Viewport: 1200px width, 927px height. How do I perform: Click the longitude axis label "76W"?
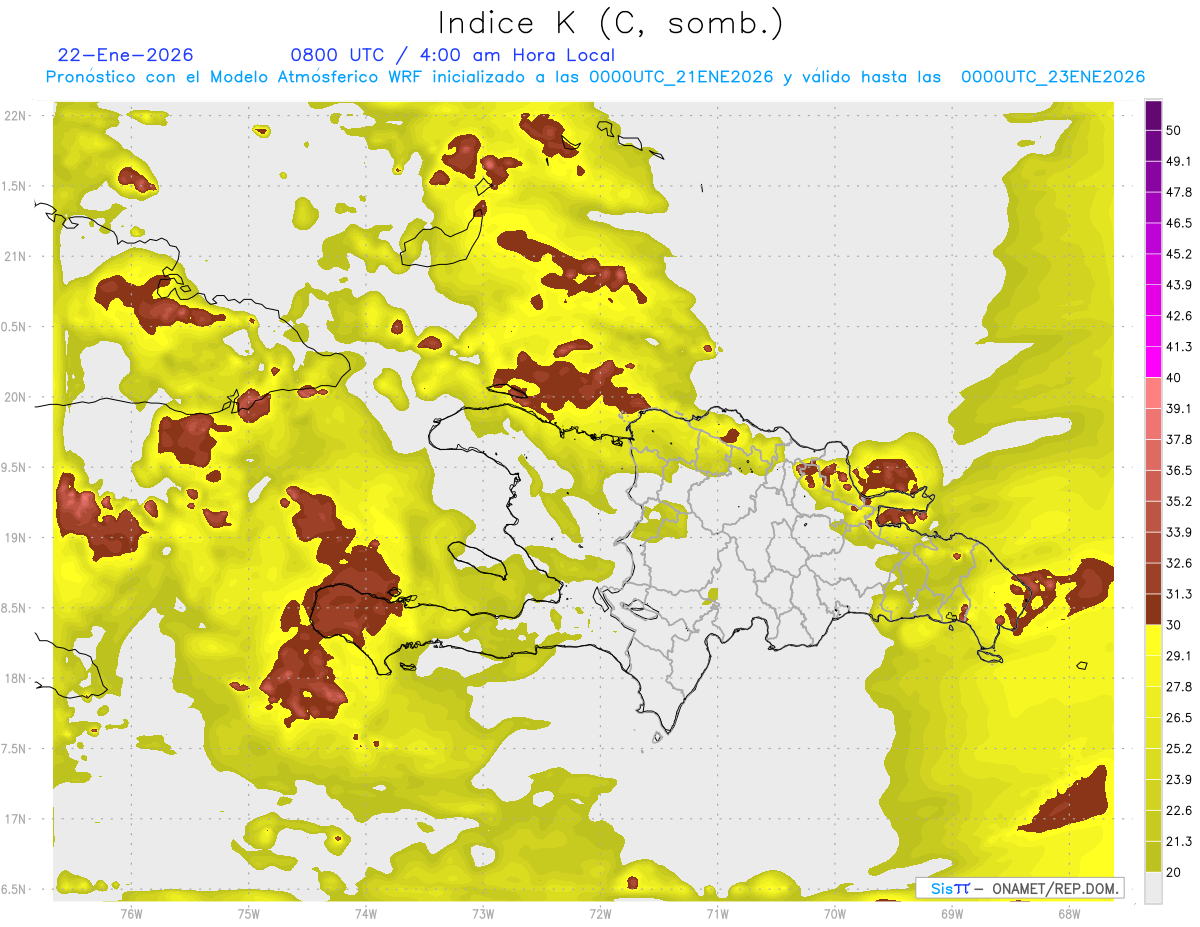131,913
